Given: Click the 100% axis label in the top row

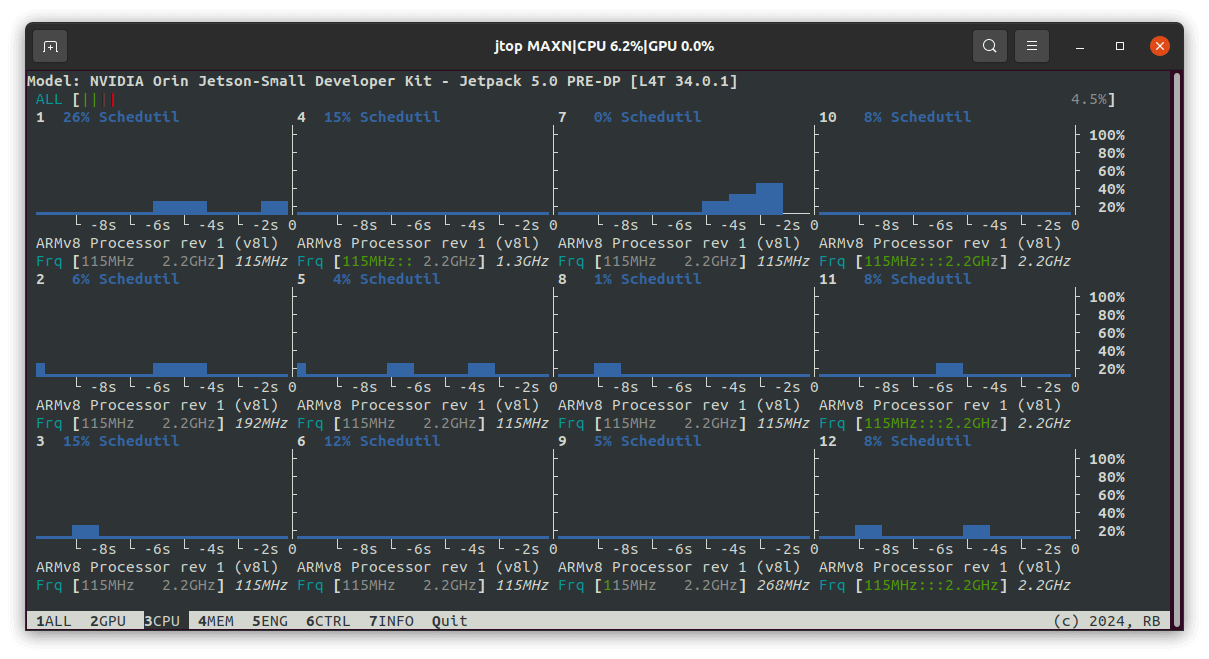Looking at the screenshot, I should point(1107,135).
